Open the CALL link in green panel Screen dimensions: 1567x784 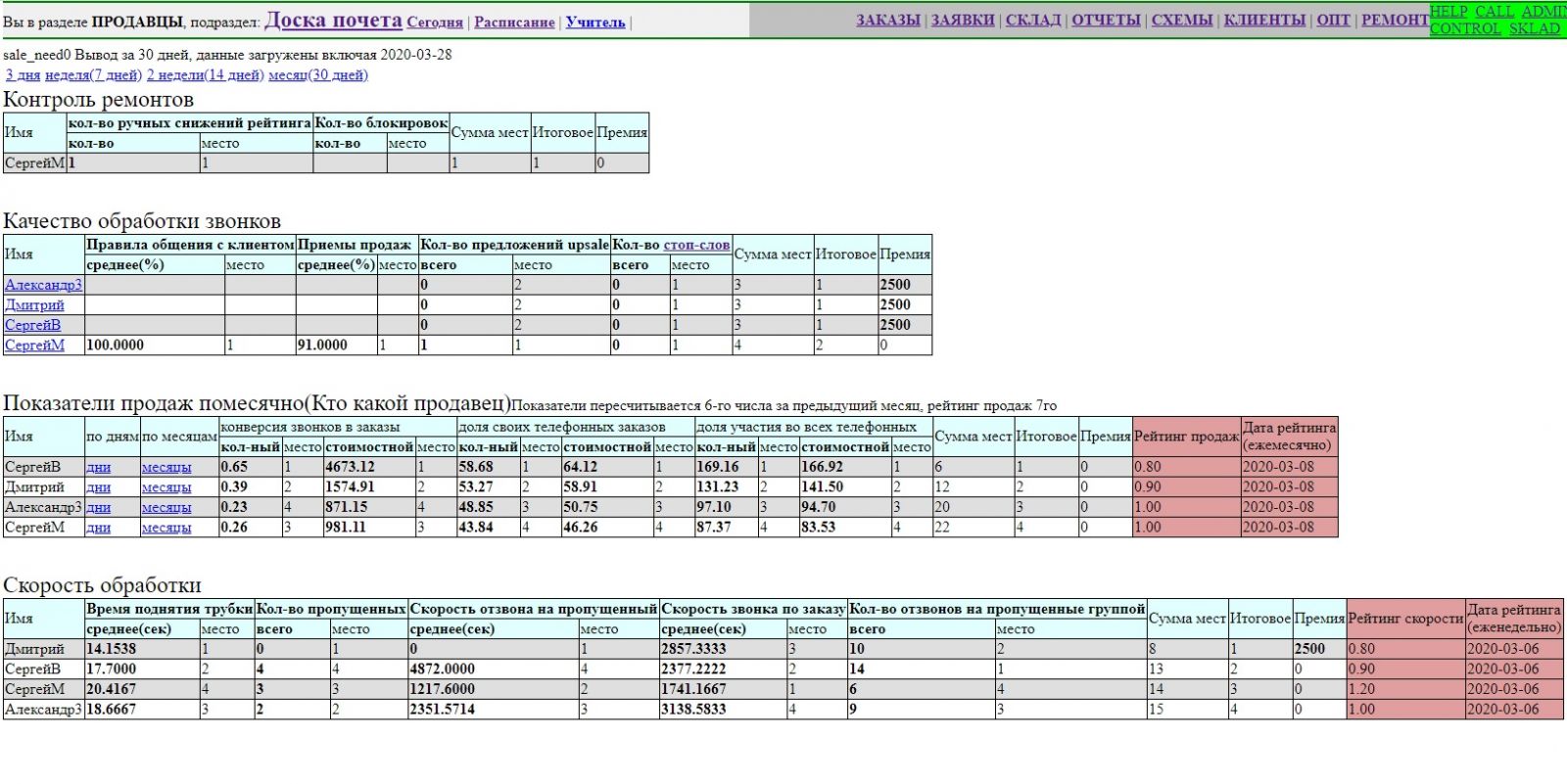1495,12
